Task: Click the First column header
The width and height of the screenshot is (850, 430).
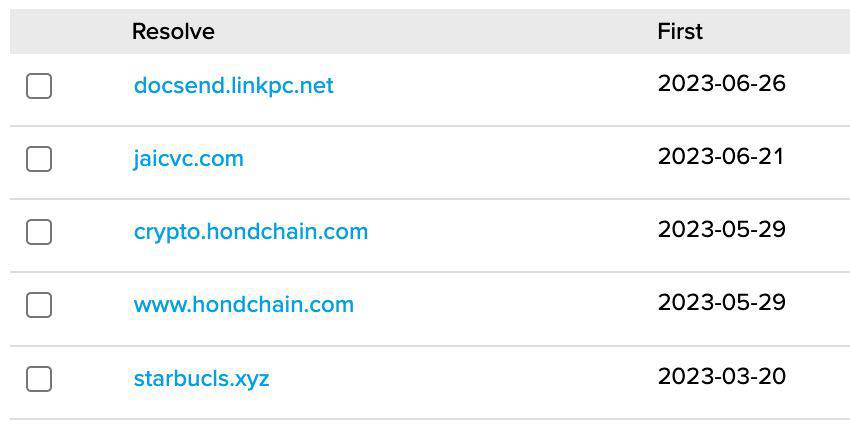Action: click(x=680, y=32)
